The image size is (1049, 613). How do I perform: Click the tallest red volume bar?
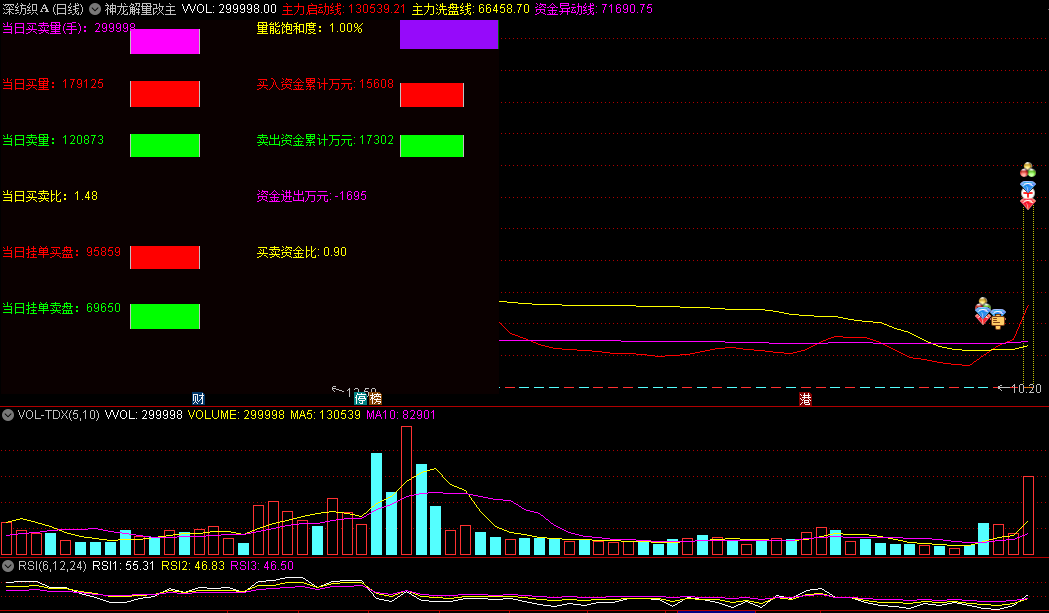tap(406, 491)
